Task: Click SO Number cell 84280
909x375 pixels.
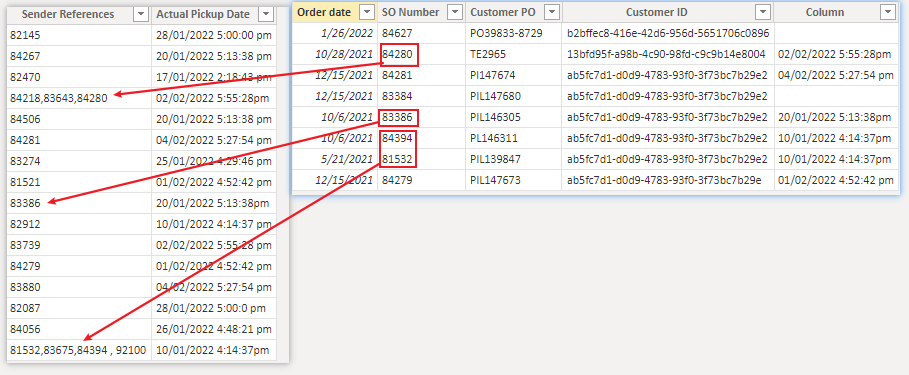Action: pyautogui.click(x=421, y=54)
